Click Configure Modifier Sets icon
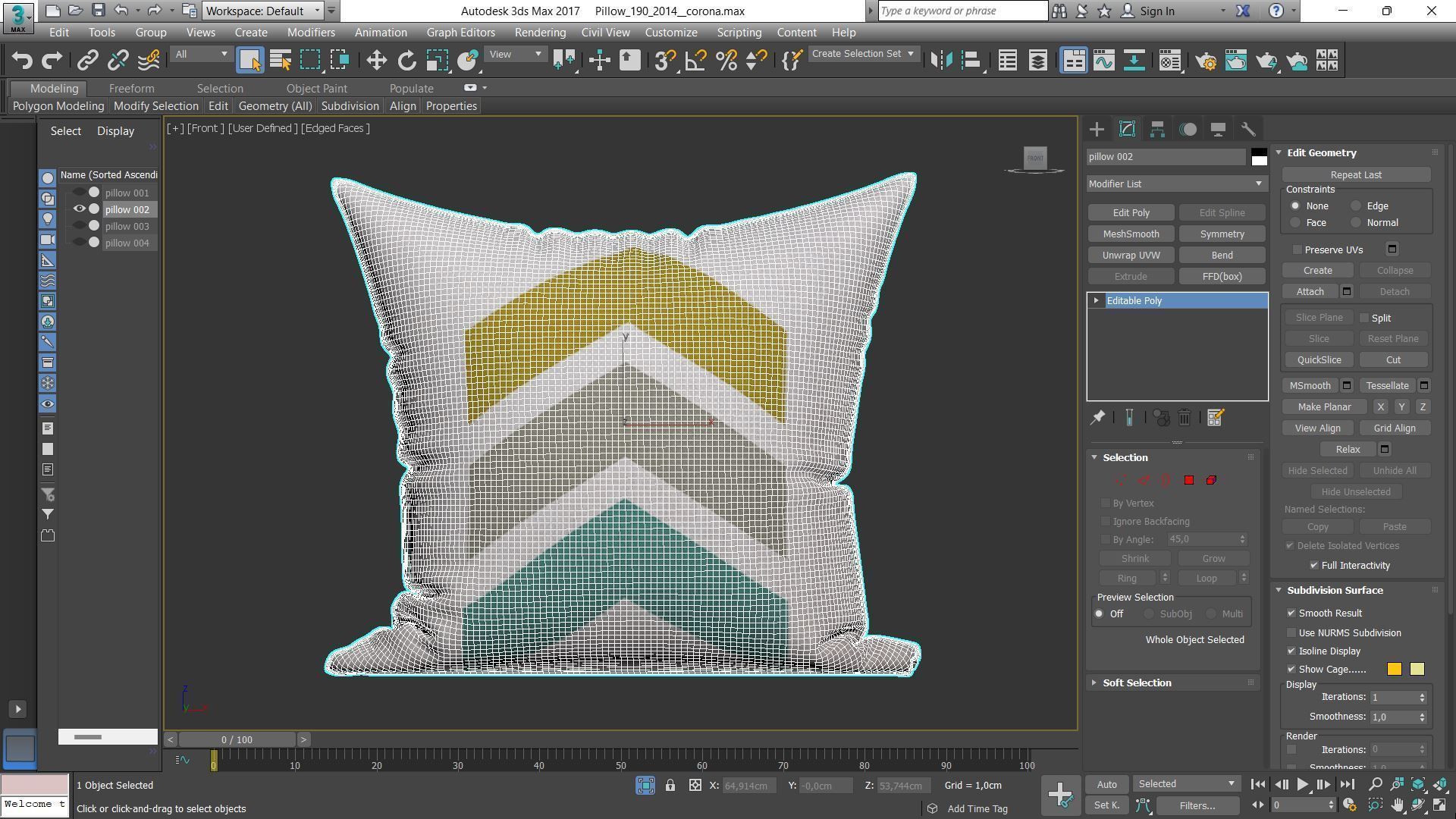Screen dimensions: 1456x819 click(x=1215, y=418)
